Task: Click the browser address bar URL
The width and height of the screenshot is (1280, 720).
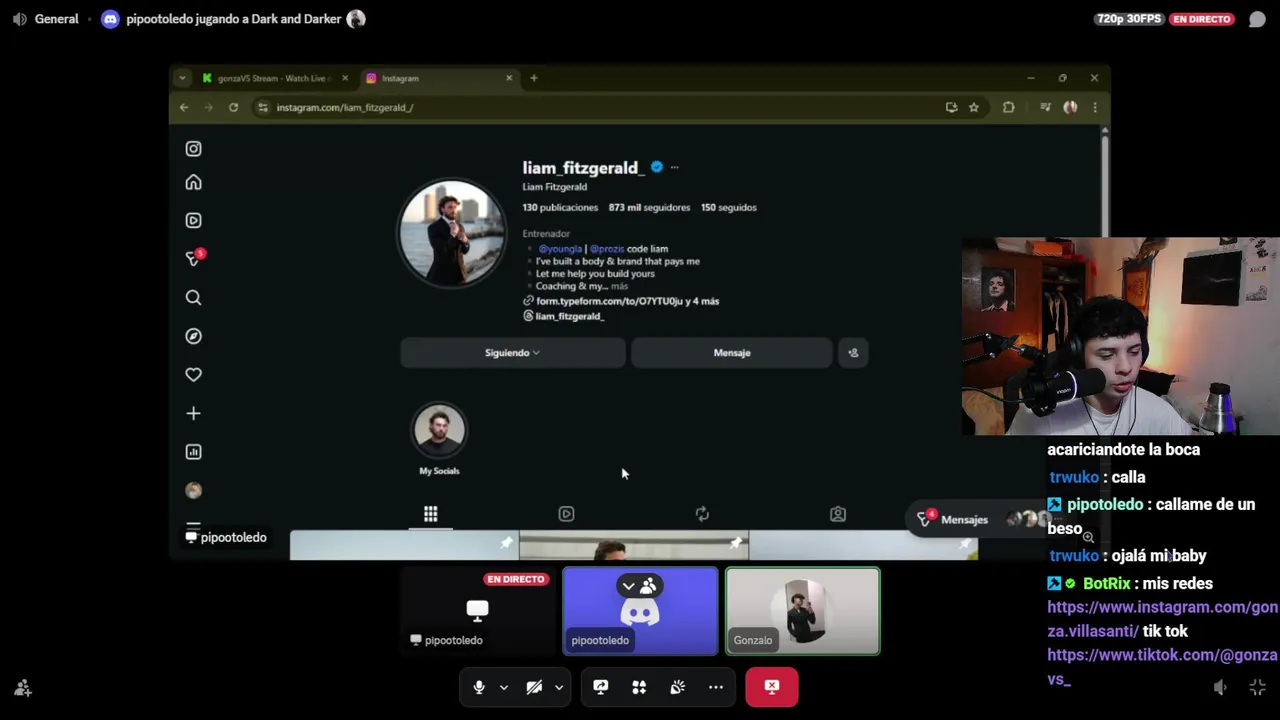Action: tap(344, 107)
